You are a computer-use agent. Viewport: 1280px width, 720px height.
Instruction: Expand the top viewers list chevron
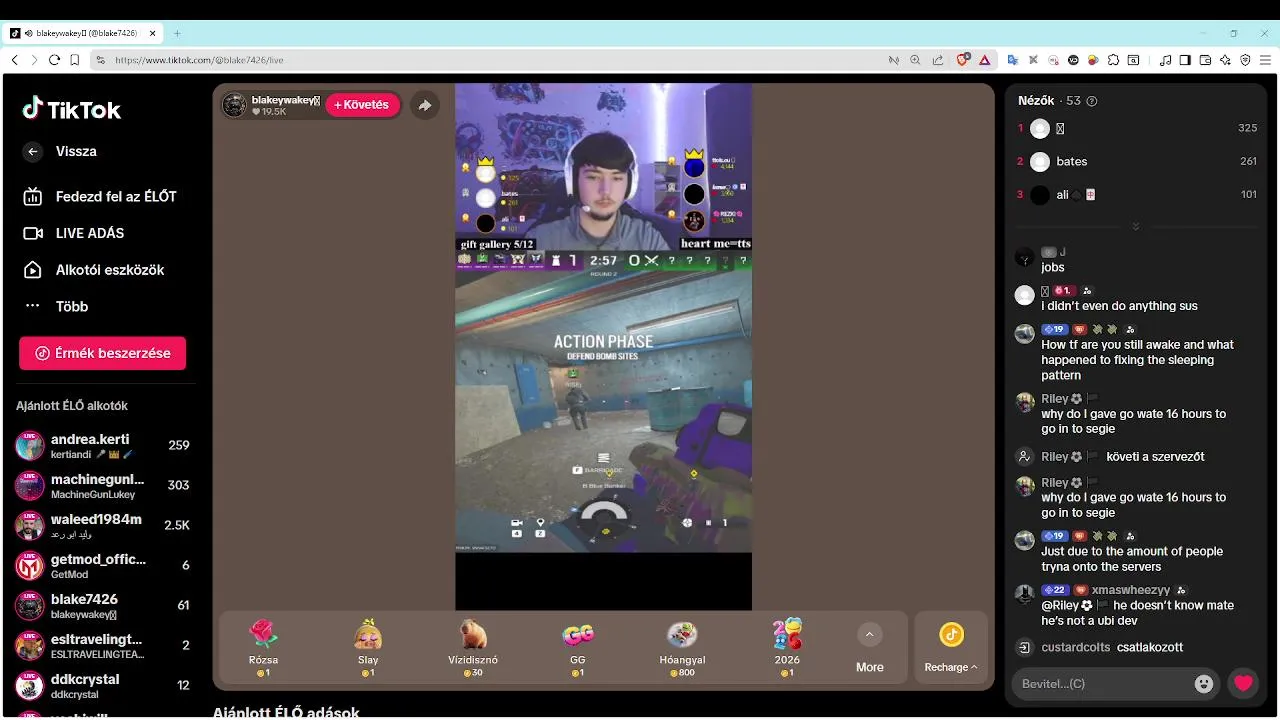click(x=1135, y=227)
